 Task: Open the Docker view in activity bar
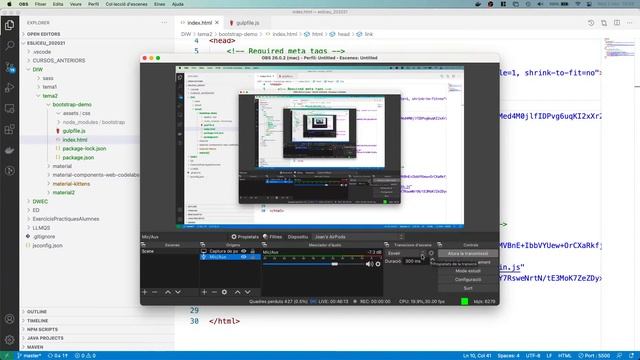9,150
